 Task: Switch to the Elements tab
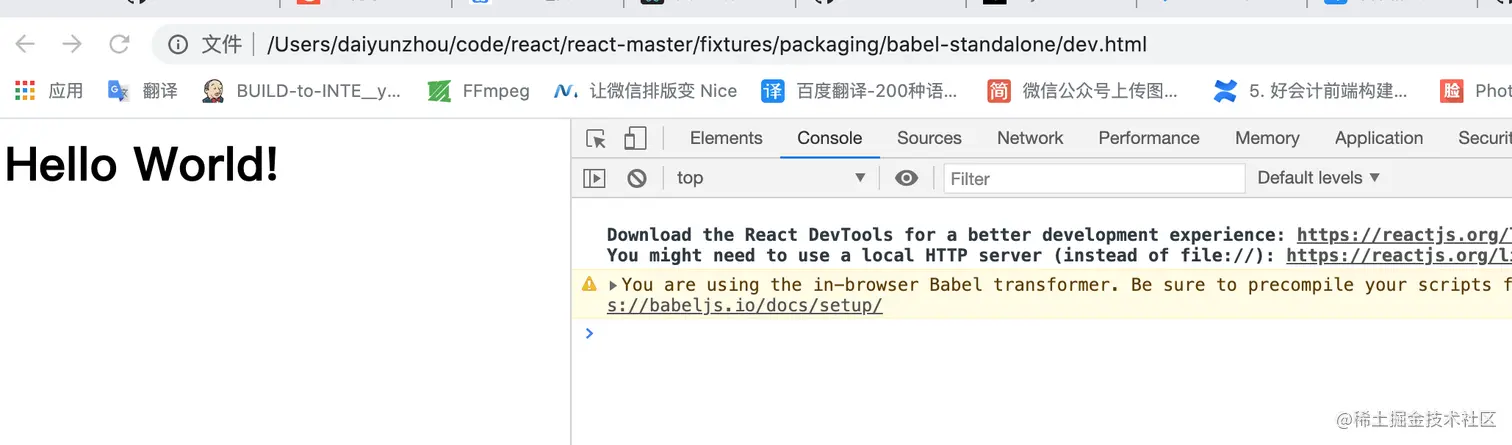(x=726, y=138)
